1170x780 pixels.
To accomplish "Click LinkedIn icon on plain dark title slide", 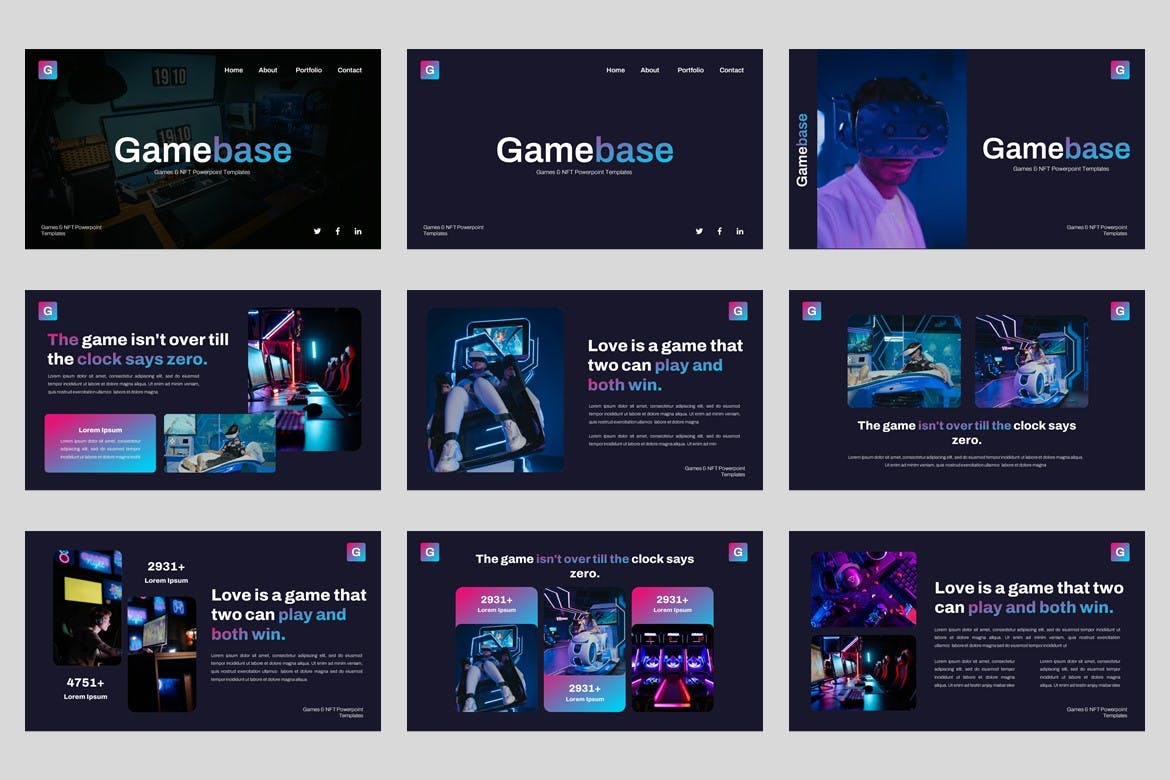I will coord(740,231).
